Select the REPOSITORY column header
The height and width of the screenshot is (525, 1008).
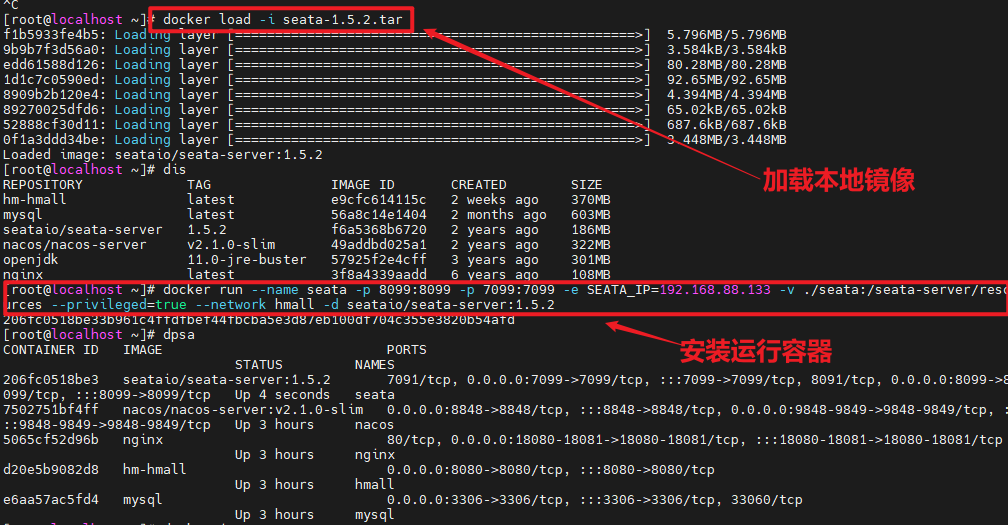43,185
